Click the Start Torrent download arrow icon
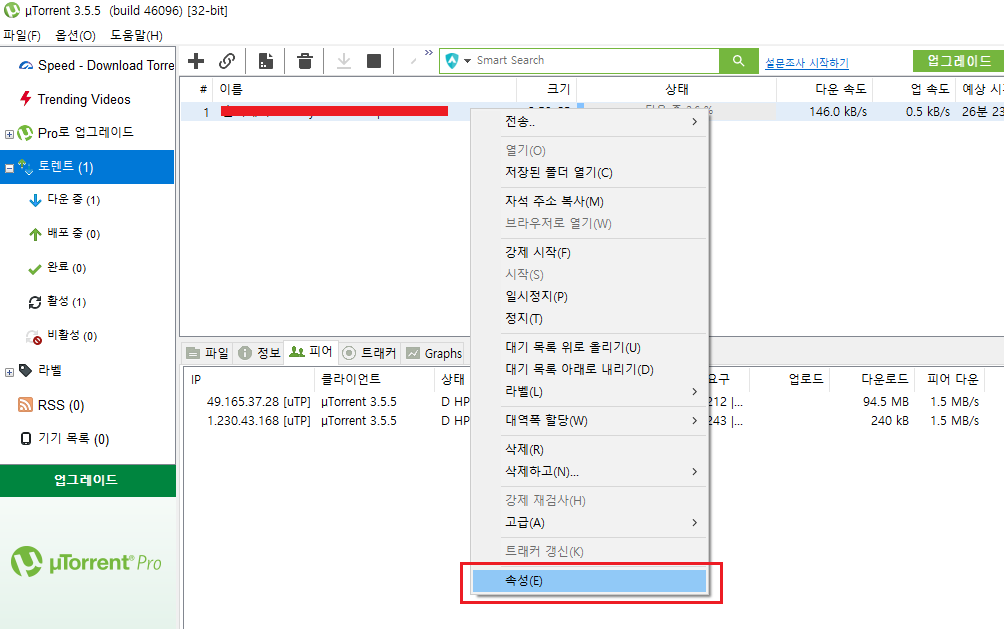Viewport: 1004px width, 629px height. coord(344,61)
